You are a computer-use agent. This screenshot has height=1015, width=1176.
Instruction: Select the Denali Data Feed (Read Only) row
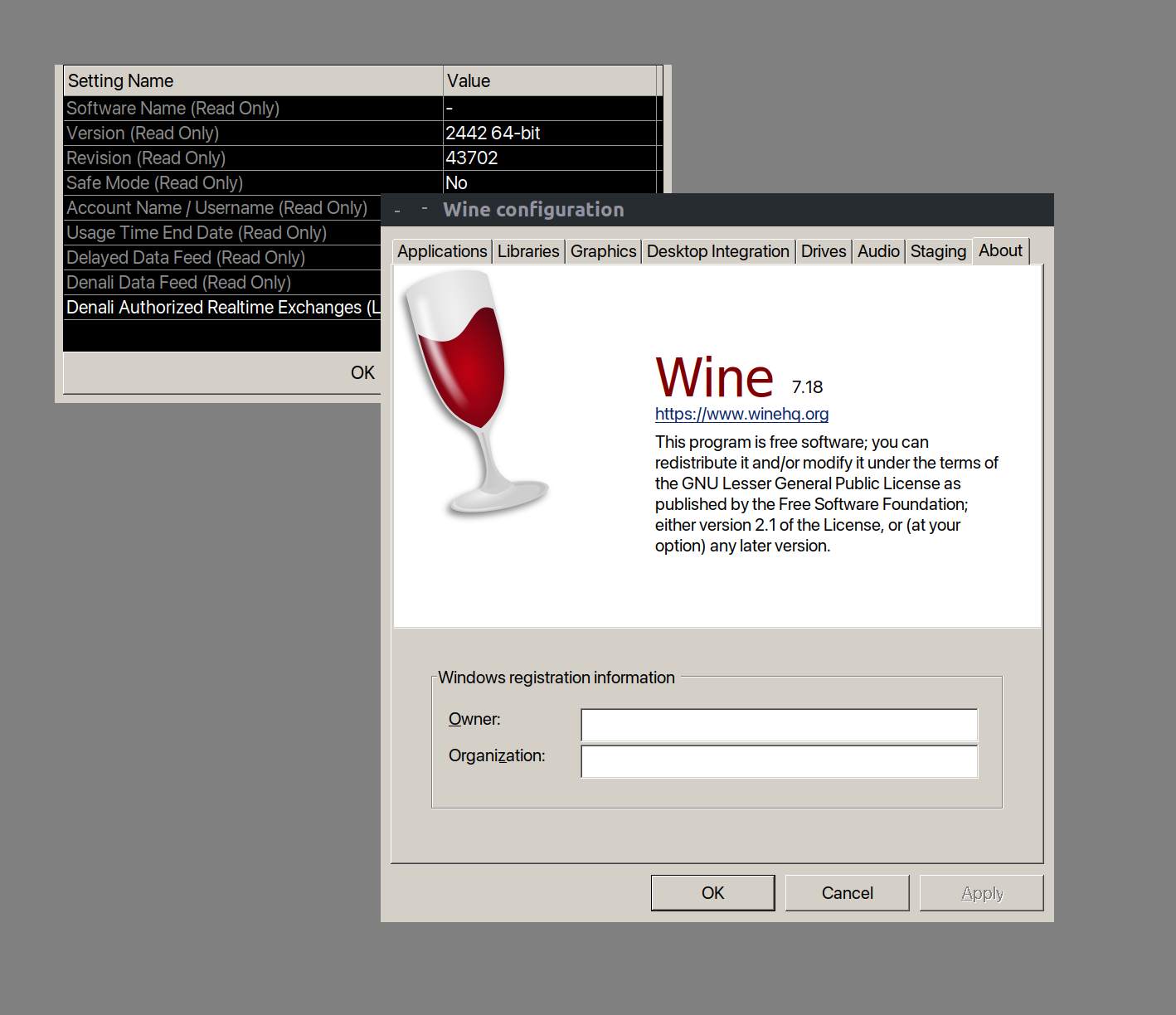[222, 283]
